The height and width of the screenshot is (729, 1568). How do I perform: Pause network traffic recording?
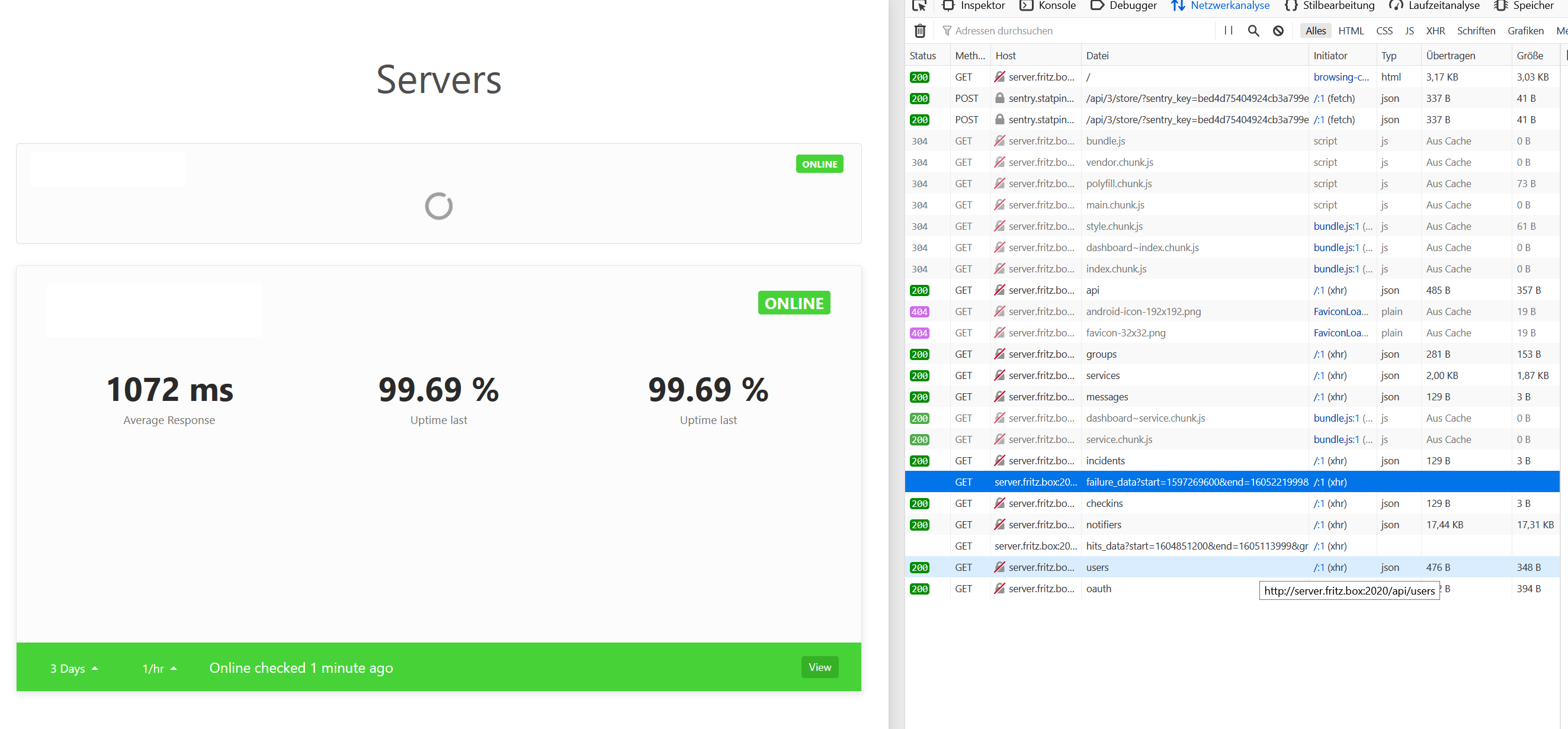tap(1229, 30)
